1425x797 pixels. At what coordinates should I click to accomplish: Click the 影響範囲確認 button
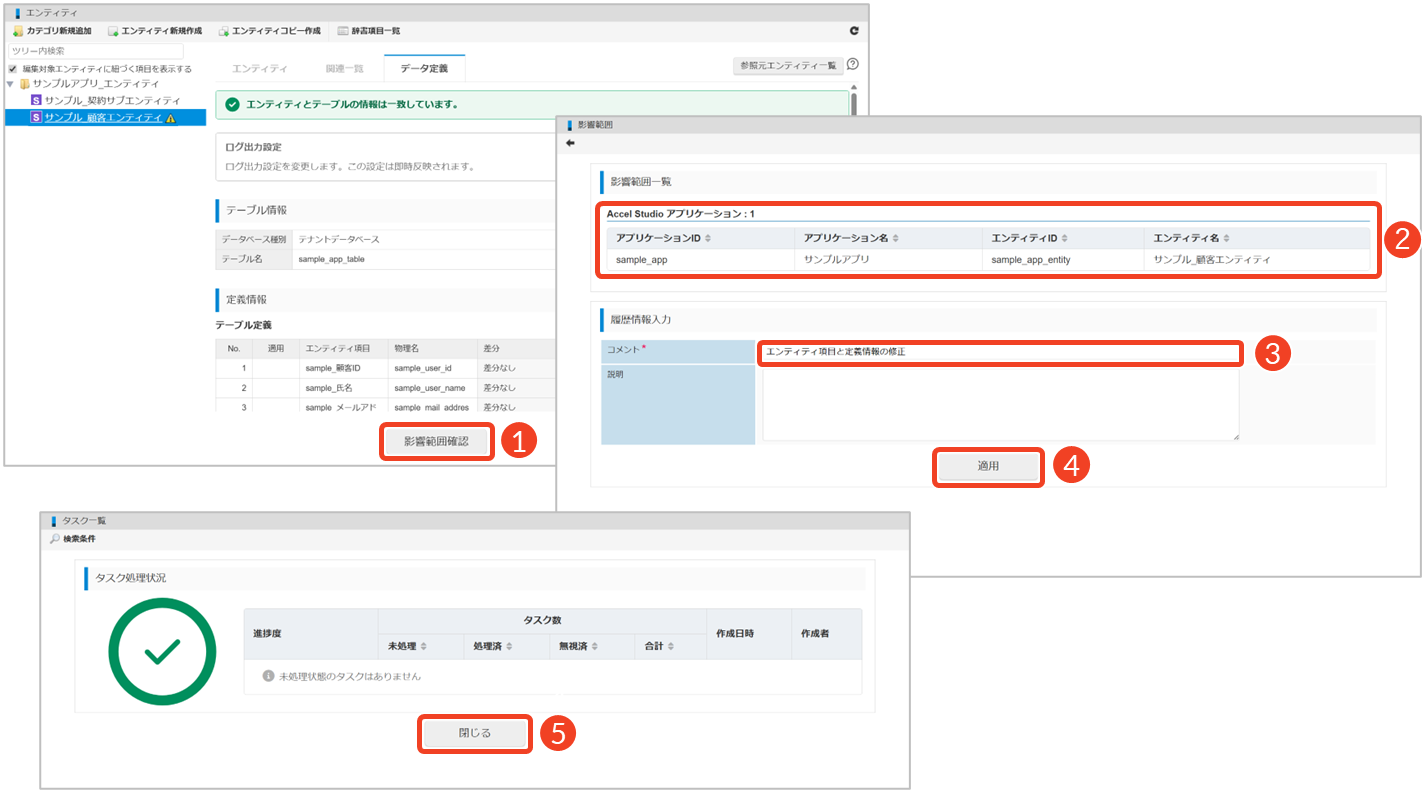(x=436, y=442)
